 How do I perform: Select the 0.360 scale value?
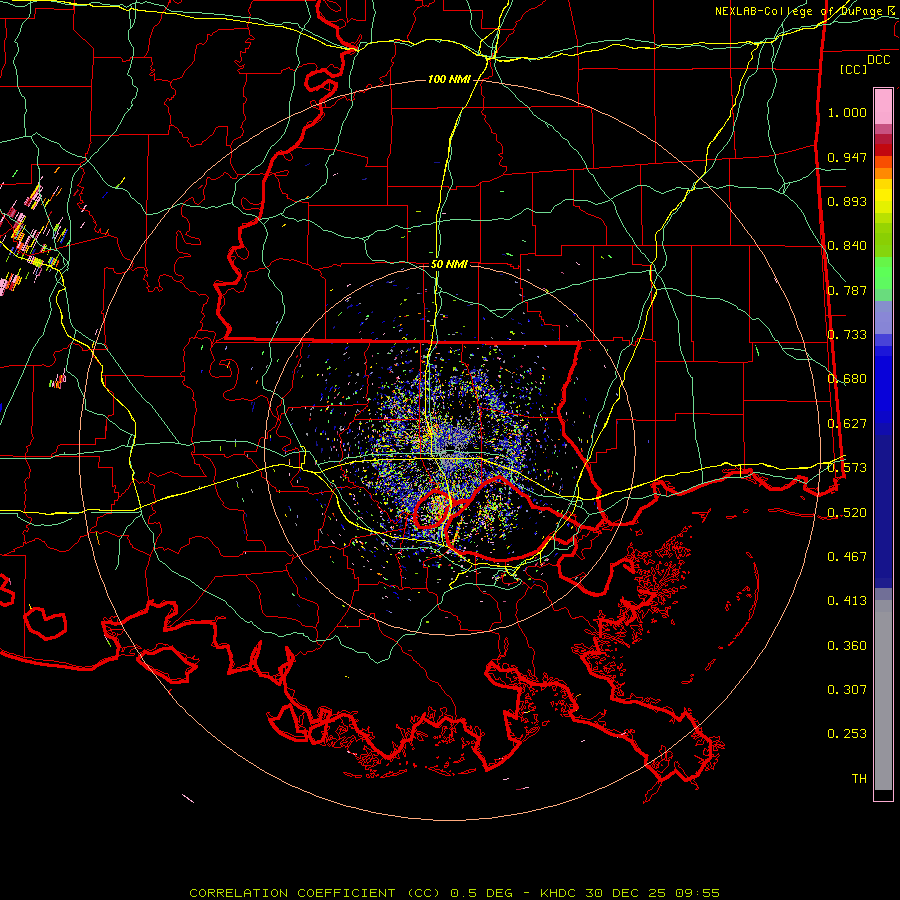(847, 646)
